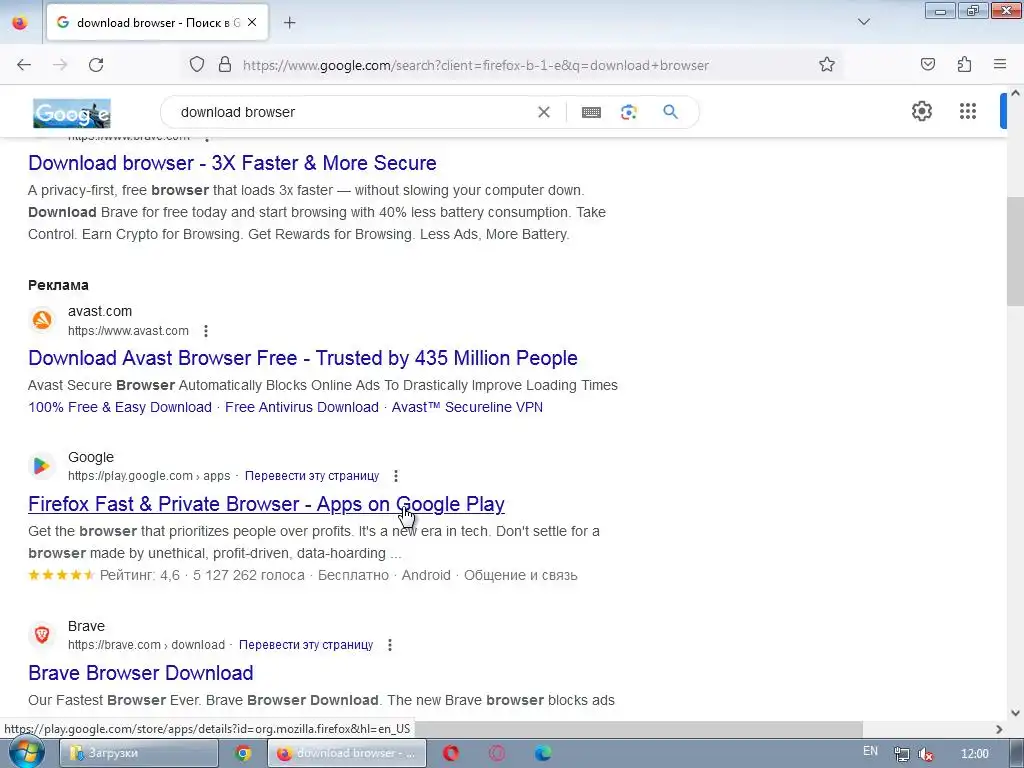Click the Google Play favicon of the result
The image size is (1024, 768).
click(42, 466)
